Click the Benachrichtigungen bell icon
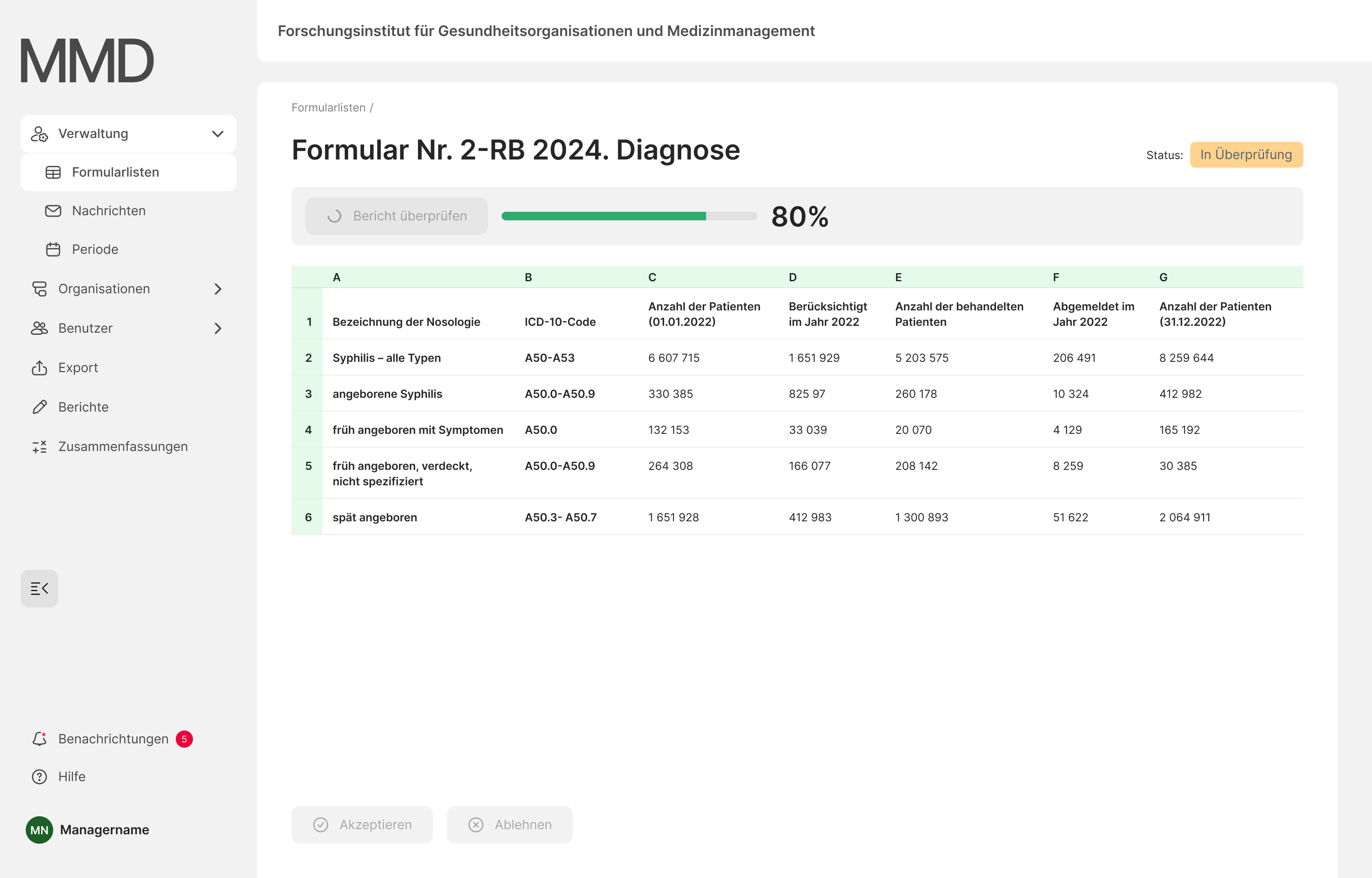The height and width of the screenshot is (878, 1372). 39,739
